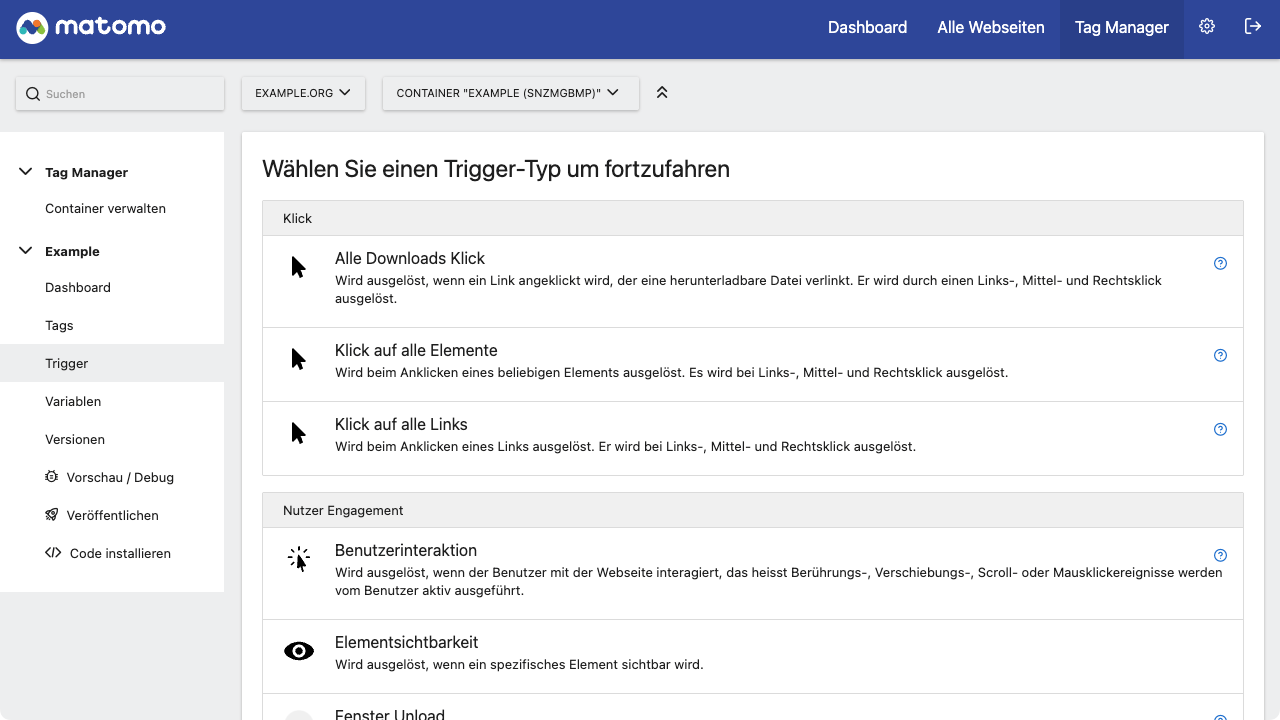The height and width of the screenshot is (720, 1280).
Task: Select Trigger in the sidebar
Action: (x=112, y=364)
